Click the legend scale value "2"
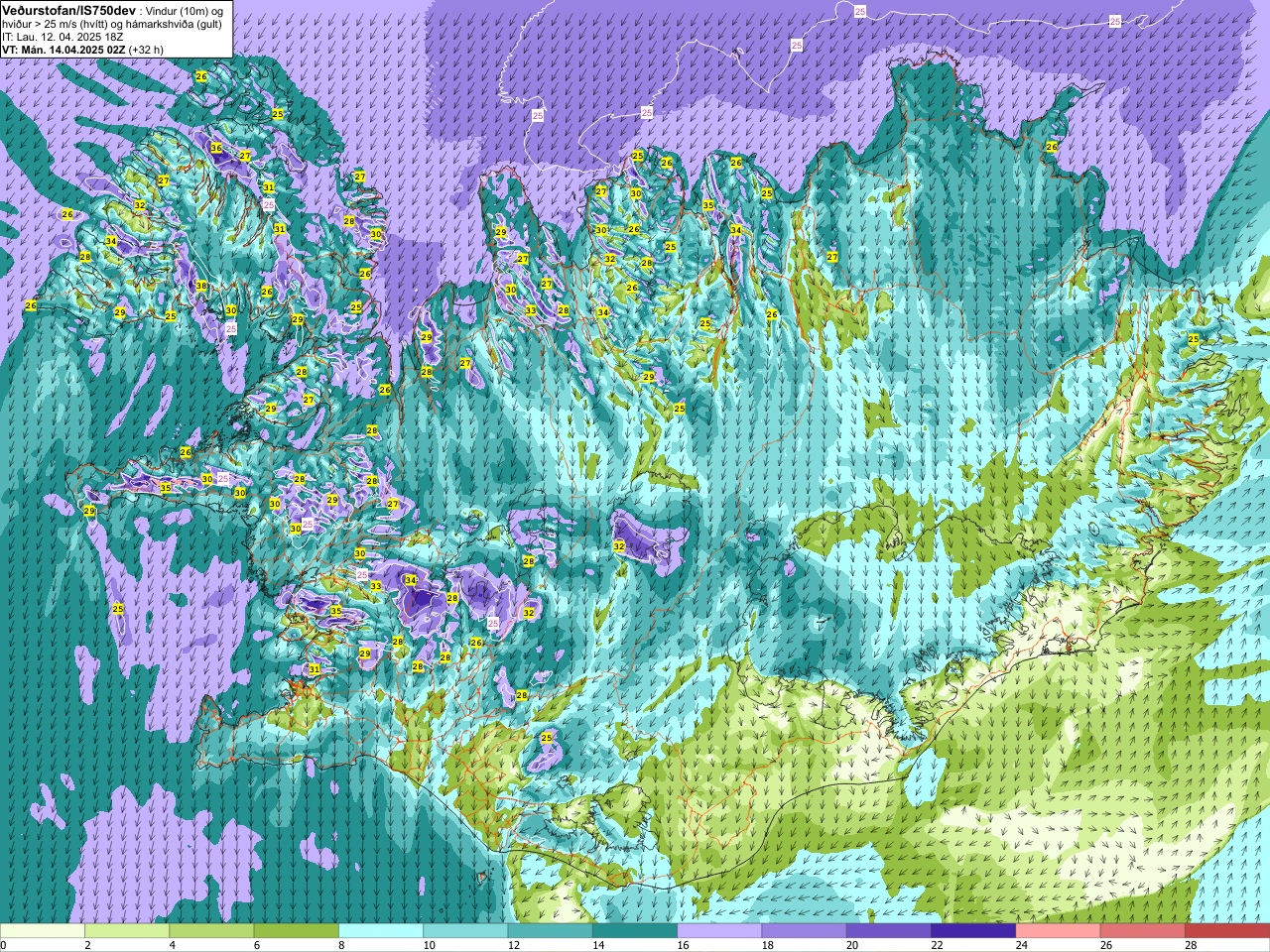 pyautogui.click(x=87, y=945)
